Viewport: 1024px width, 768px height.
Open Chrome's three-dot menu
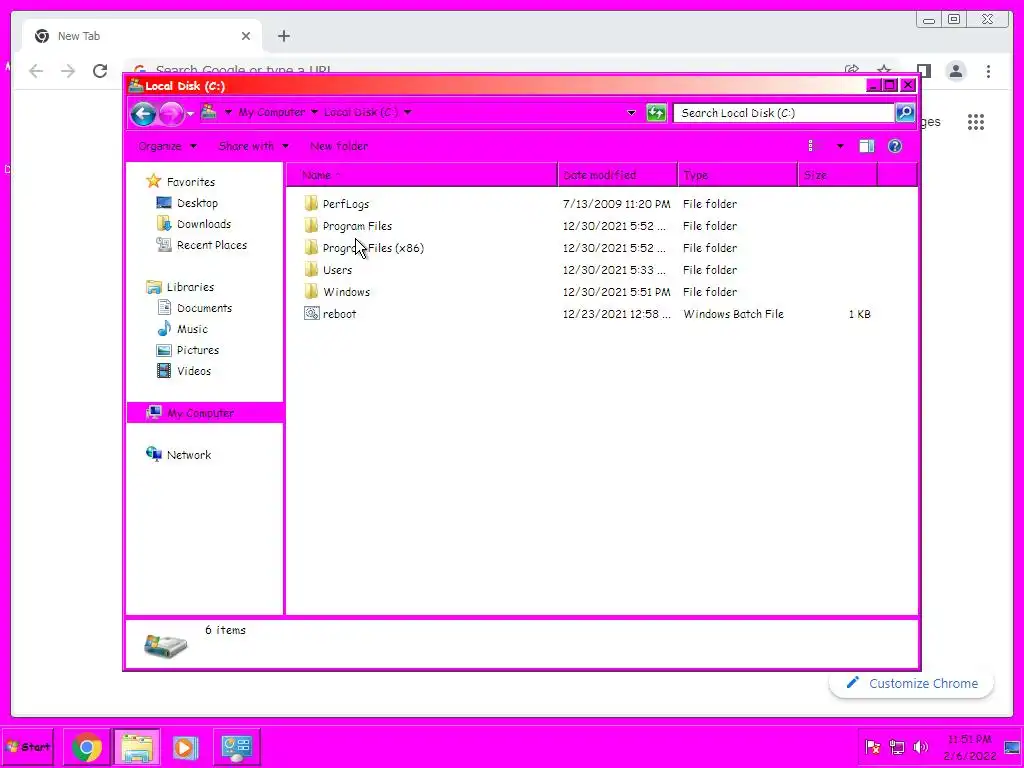(x=988, y=71)
